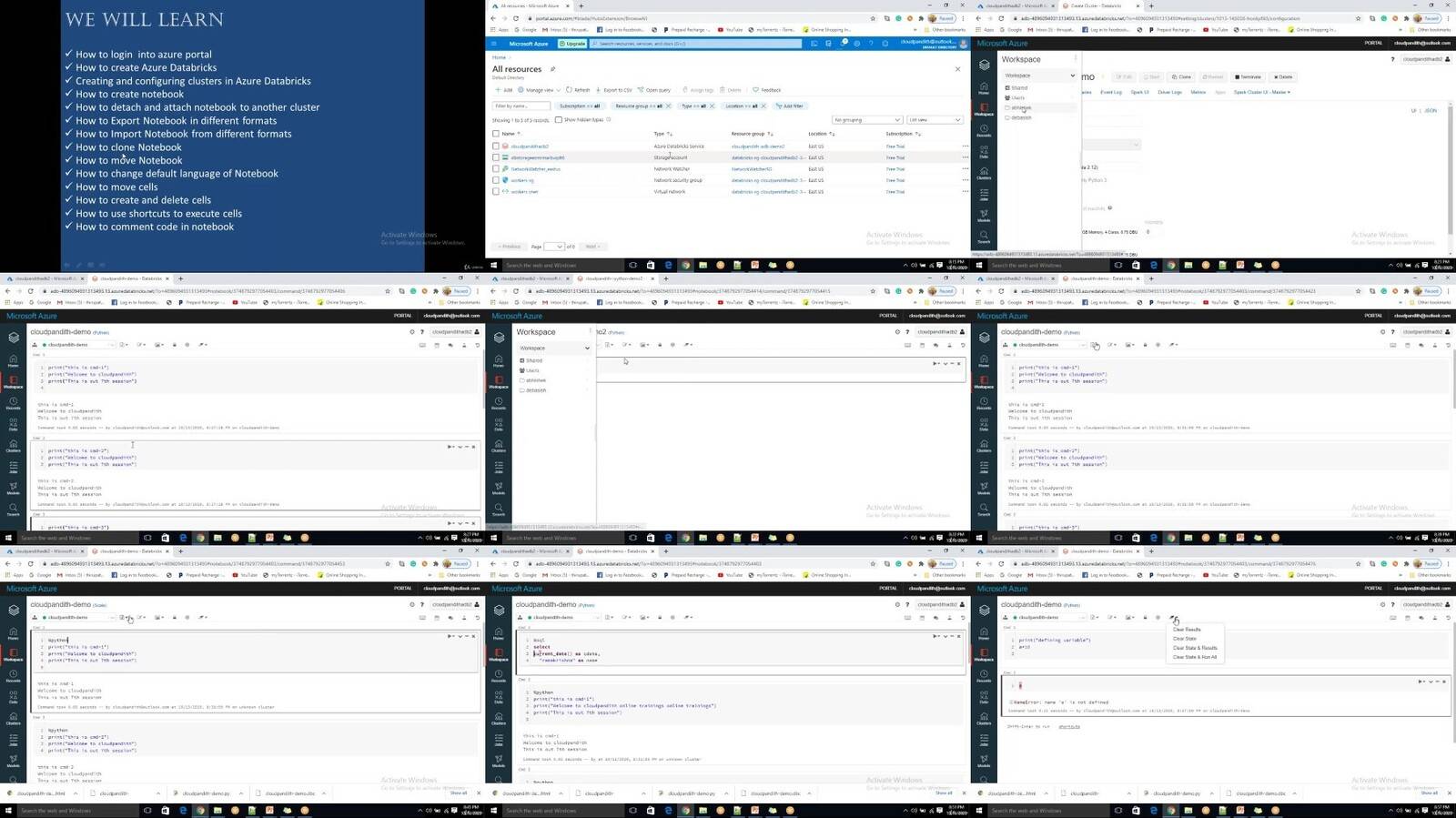Image resolution: width=1456 pixels, height=818 pixels.
Task: Remove Resource group filter pill
Action: [668, 106]
